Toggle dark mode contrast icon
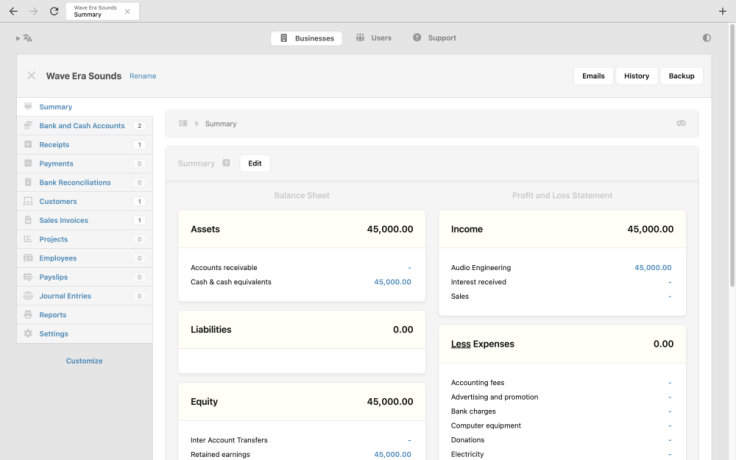The width and height of the screenshot is (736, 460). (x=707, y=38)
